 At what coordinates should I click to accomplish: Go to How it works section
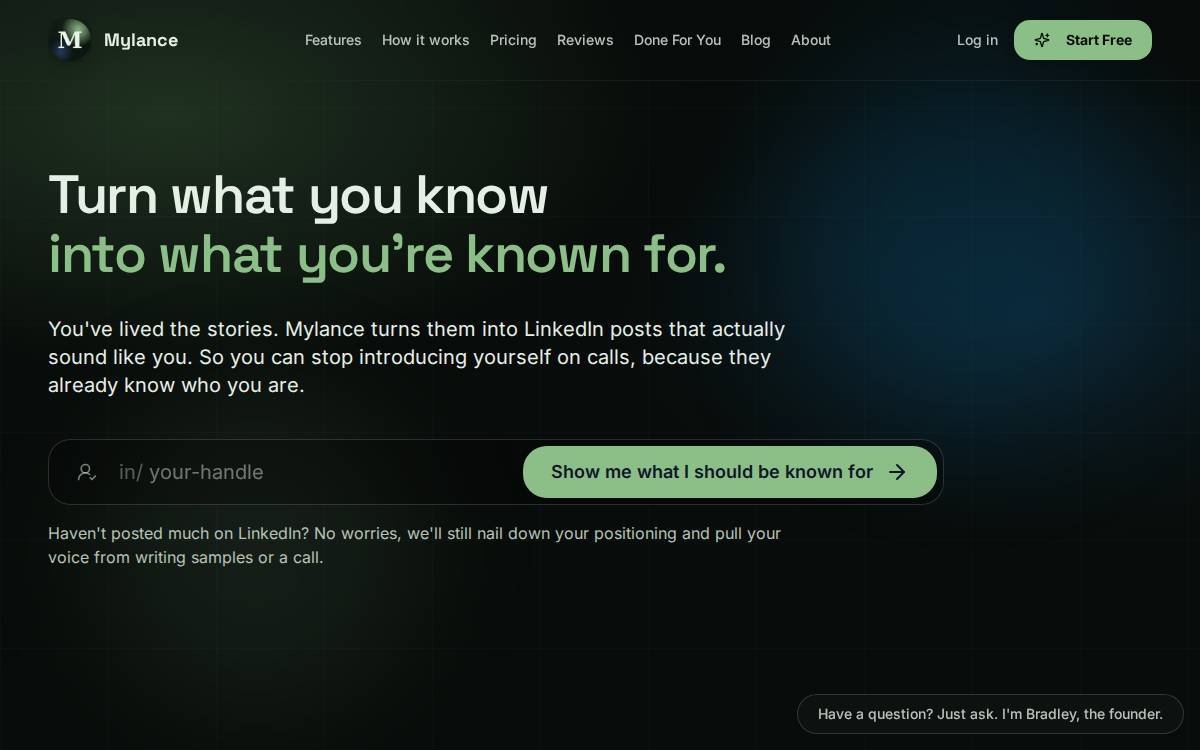[425, 40]
